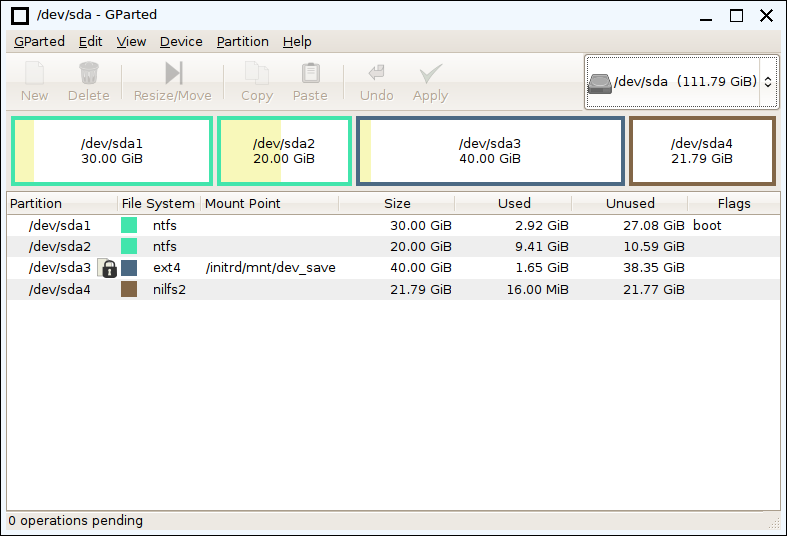The image size is (787, 536).
Task: Click the brown nilfs2 swatch for /dev/sda4
Action: 129,289
